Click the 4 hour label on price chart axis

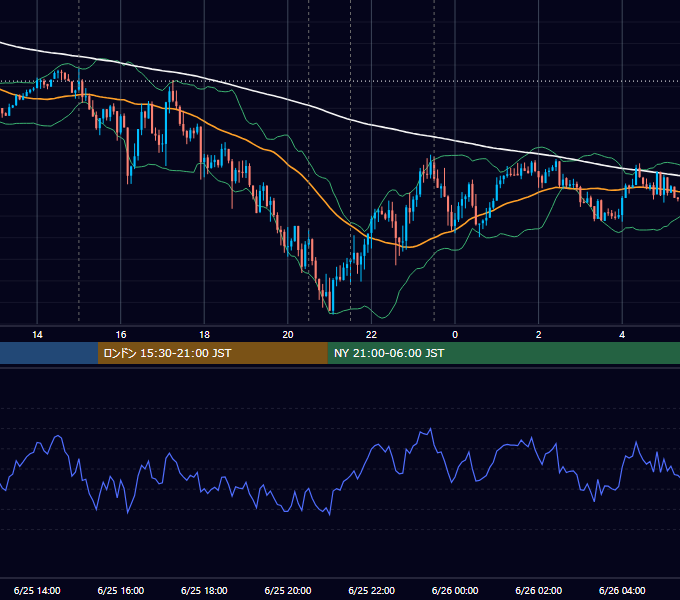622,335
